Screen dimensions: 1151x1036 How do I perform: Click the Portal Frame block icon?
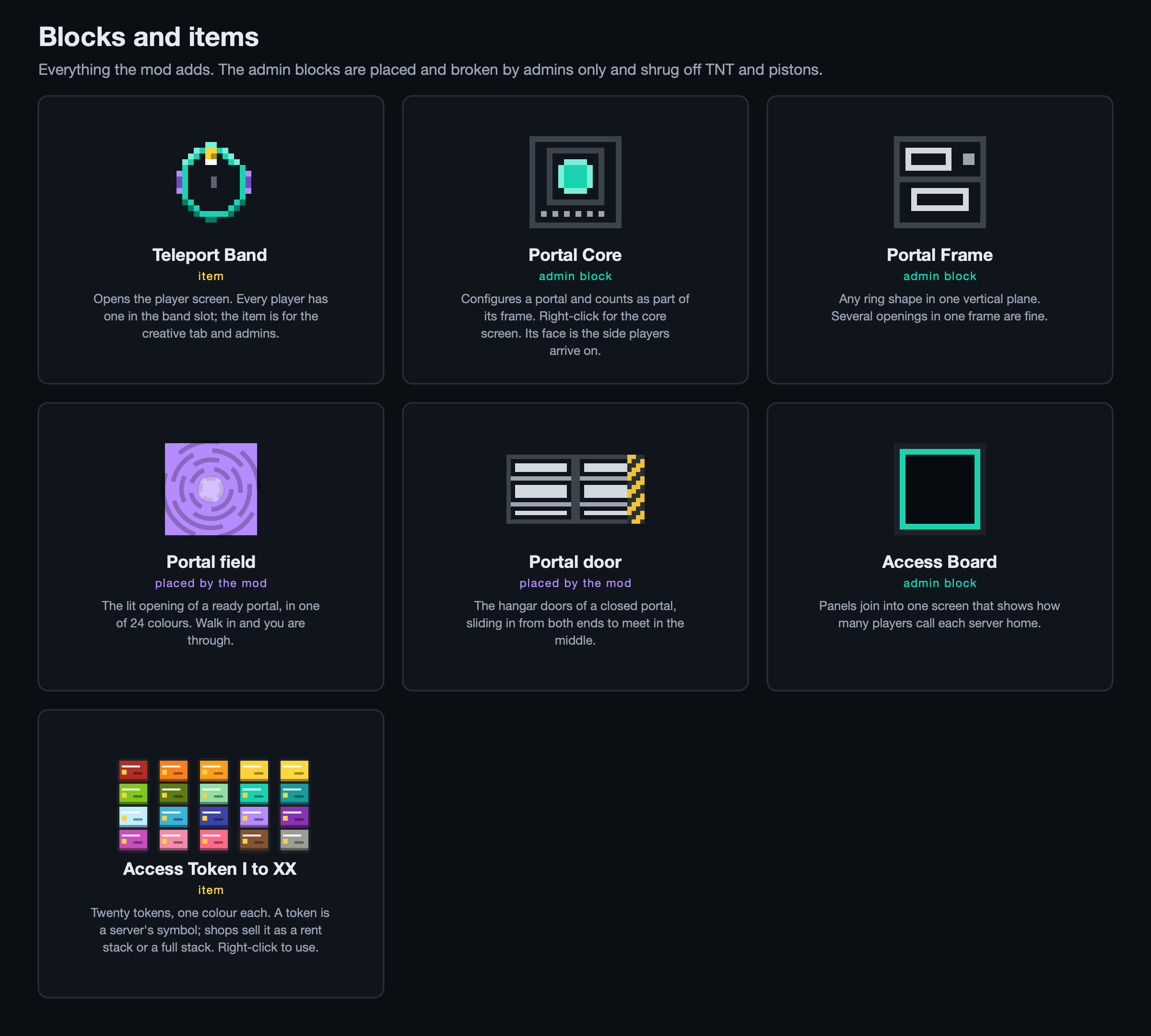939,182
